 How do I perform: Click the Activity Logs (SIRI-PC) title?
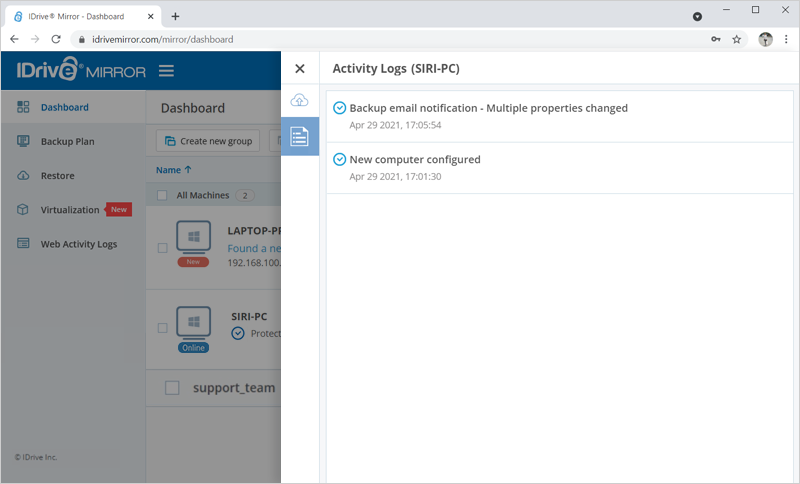[x=396, y=69]
